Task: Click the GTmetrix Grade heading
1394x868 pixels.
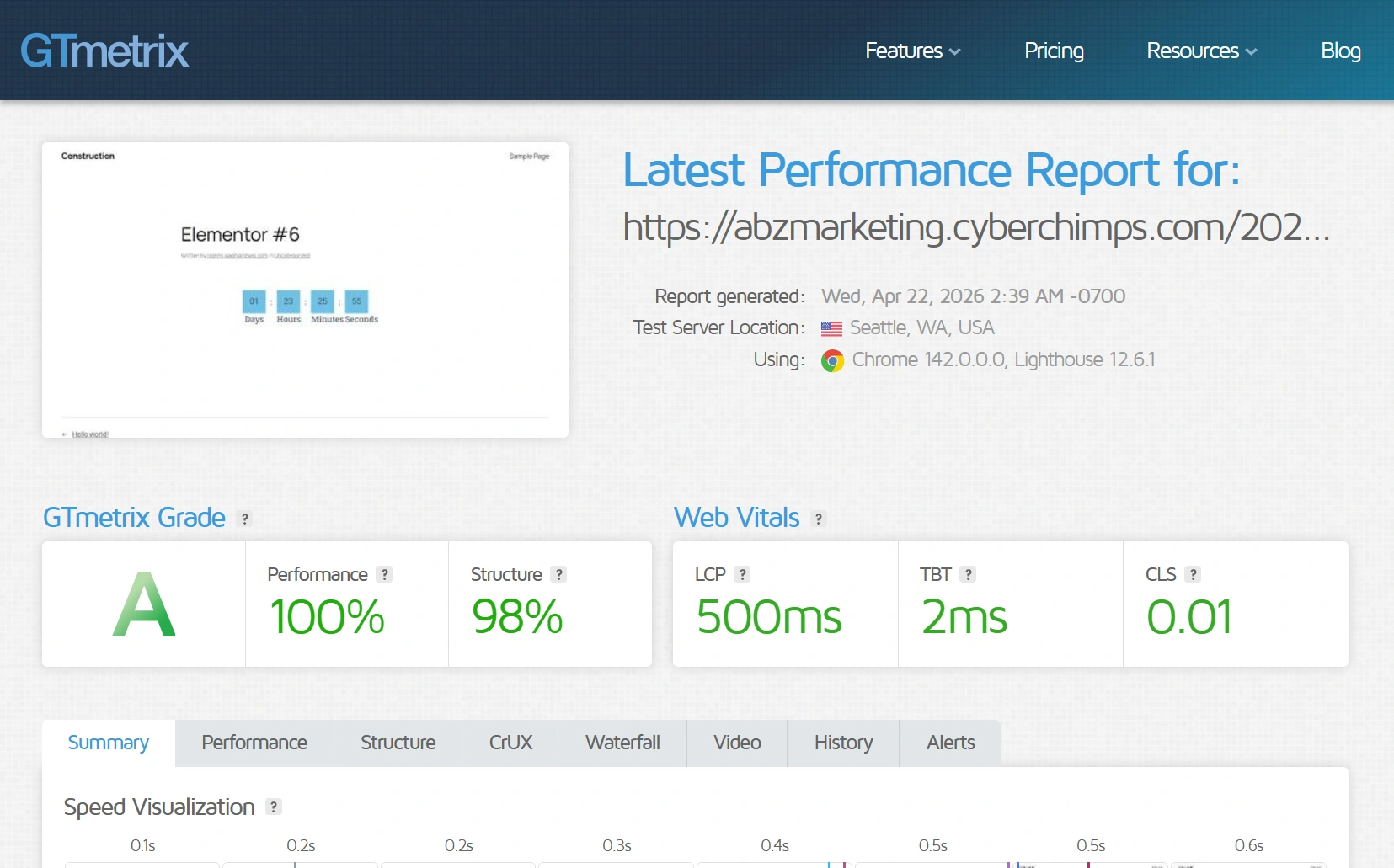Action: (134, 517)
